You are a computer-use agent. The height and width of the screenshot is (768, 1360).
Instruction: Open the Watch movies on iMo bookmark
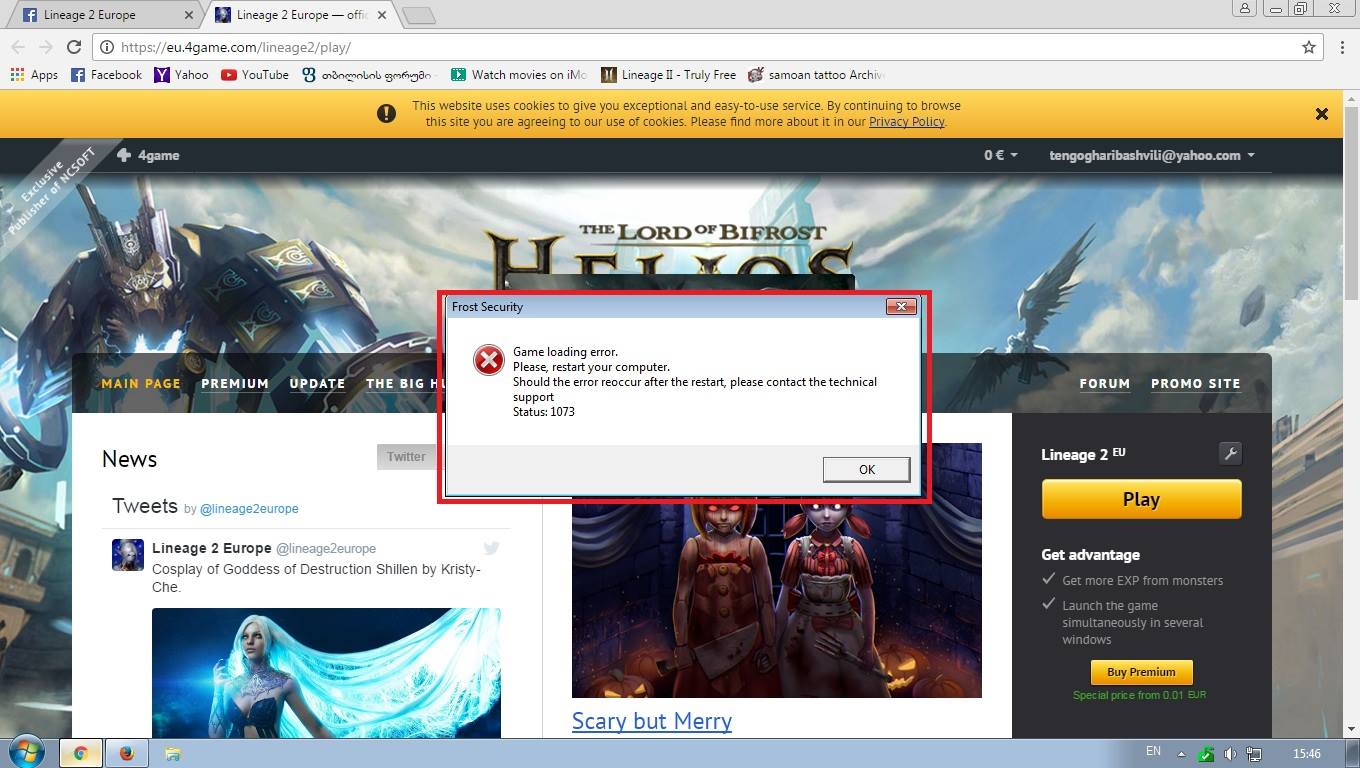click(519, 75)
